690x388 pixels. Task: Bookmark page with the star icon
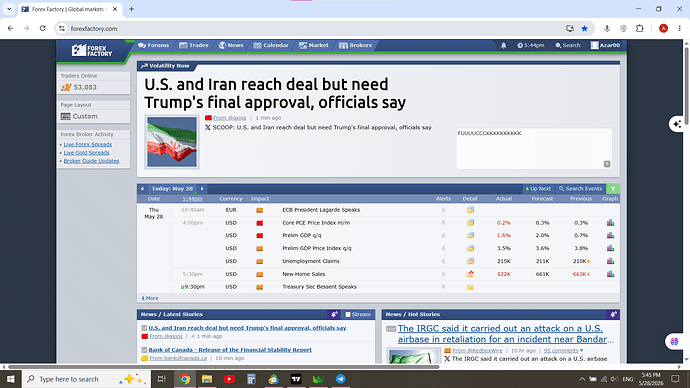(x=584, y=29)
